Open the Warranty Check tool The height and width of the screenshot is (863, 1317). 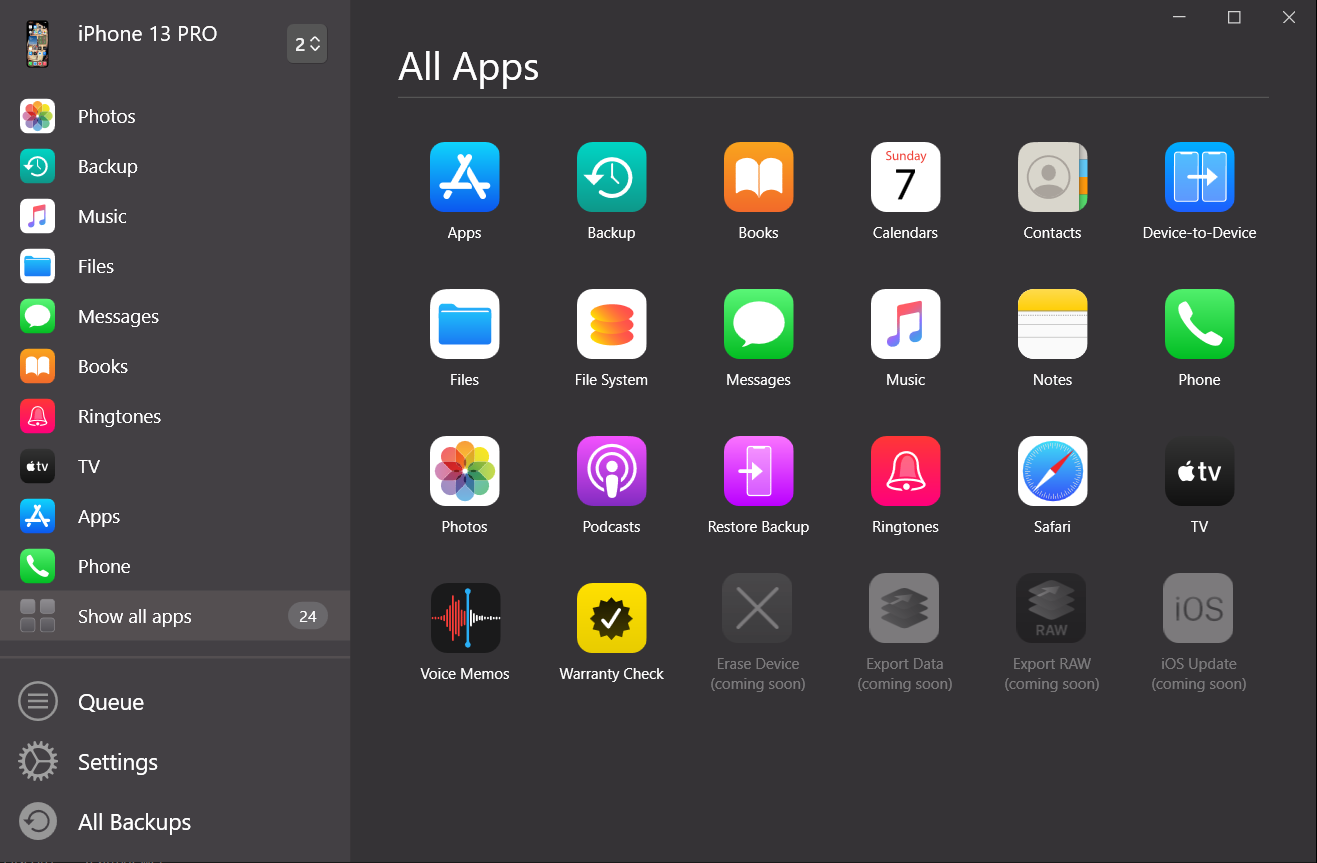point(611,618)
